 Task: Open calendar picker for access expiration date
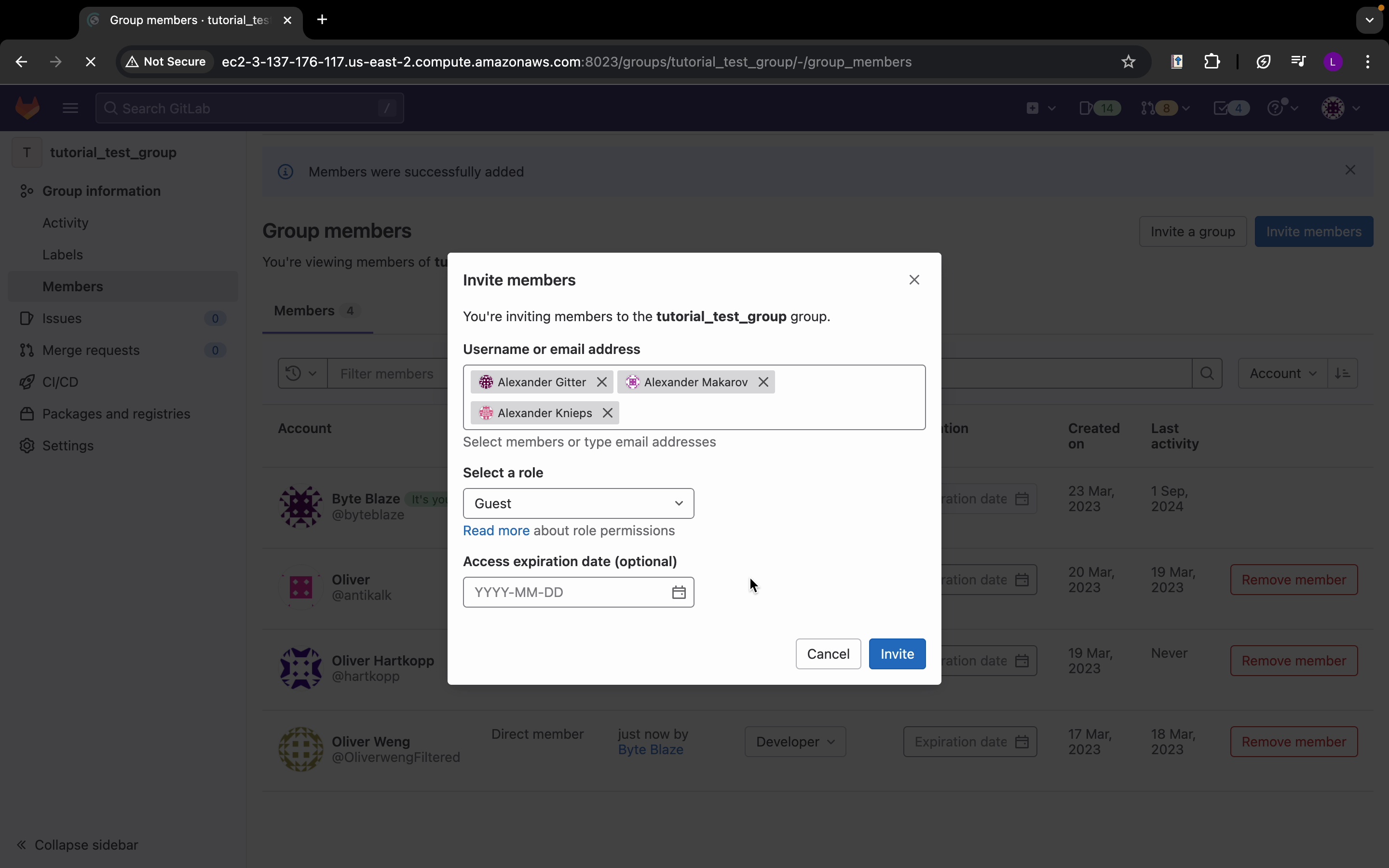[x=679, y=593]
